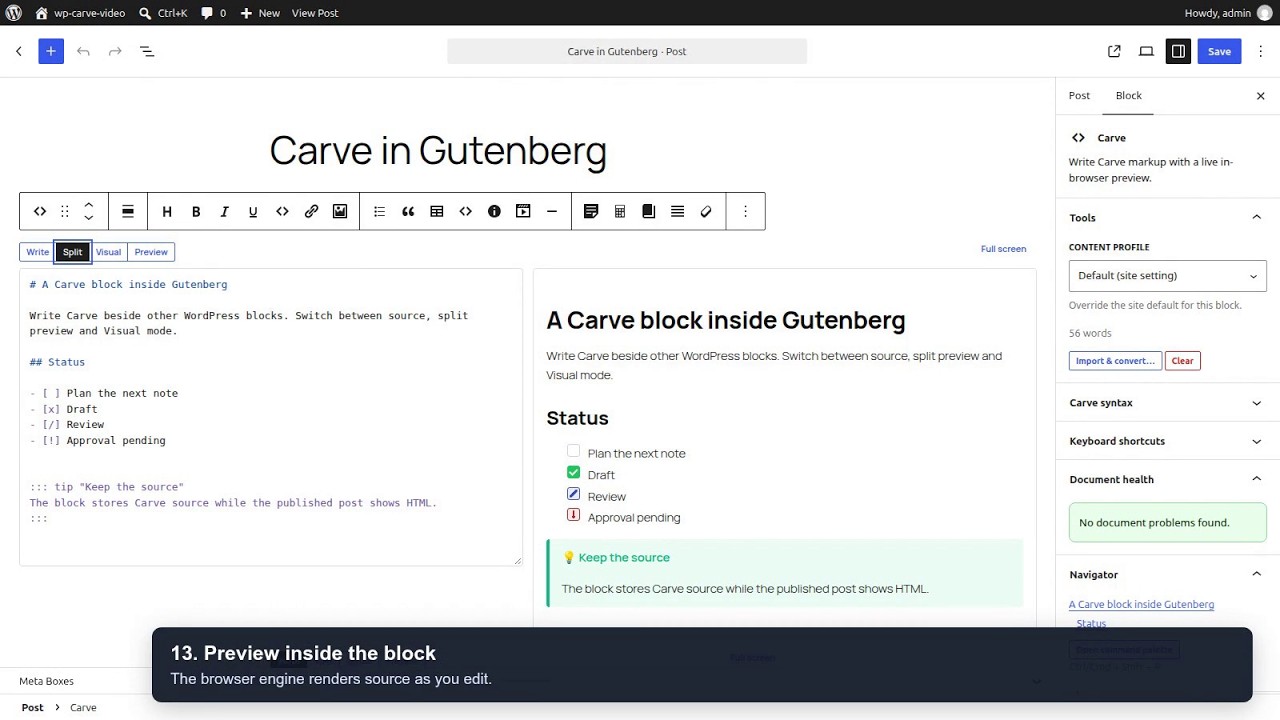The image size is (1280, 720).
Task: Switch to Write mode
Action: pos(38,252)
